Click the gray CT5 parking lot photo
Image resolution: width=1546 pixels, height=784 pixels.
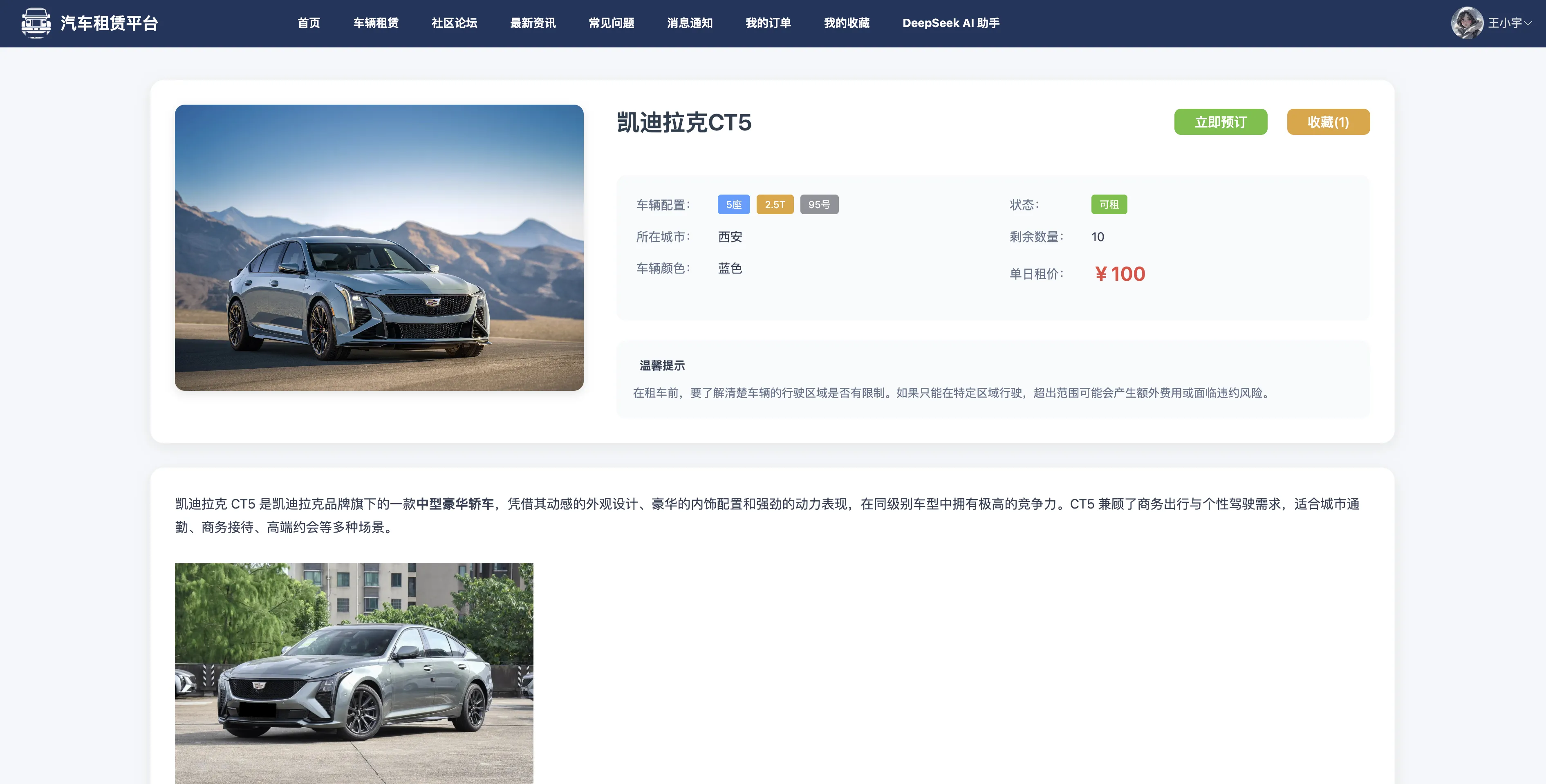point(354,672)
